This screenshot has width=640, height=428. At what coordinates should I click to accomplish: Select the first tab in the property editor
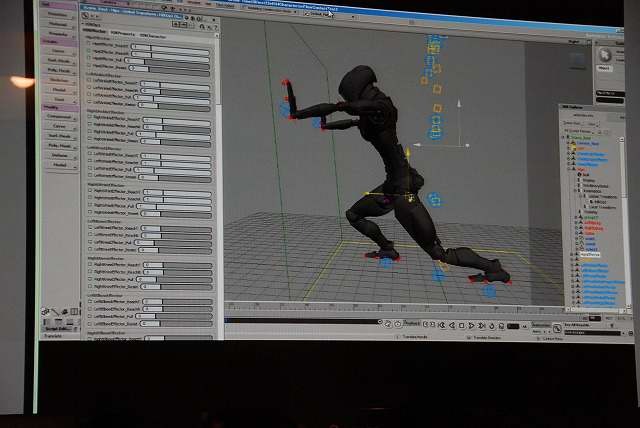(x=95, y=31)
